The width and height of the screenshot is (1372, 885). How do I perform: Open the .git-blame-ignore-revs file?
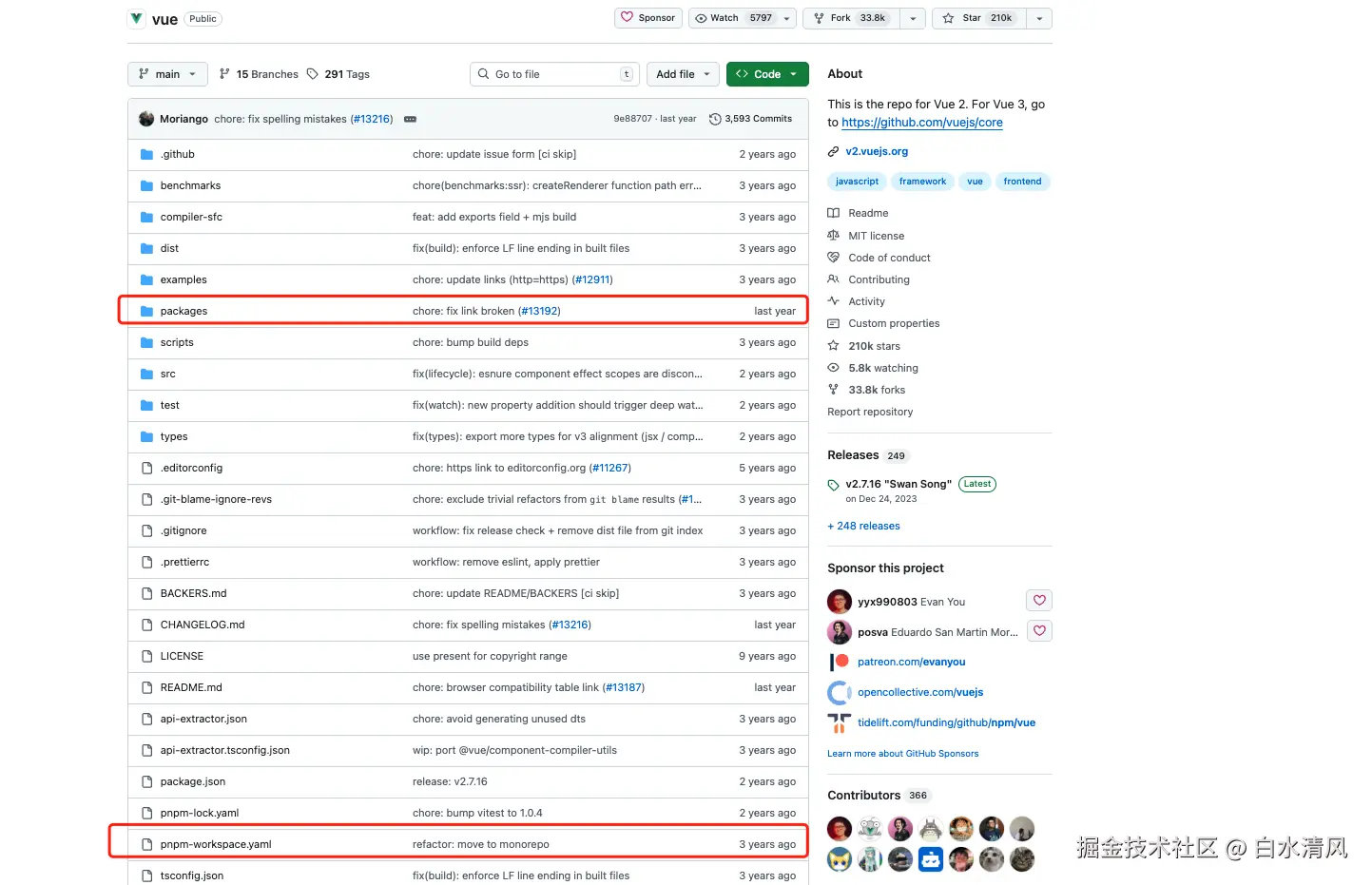216,499
